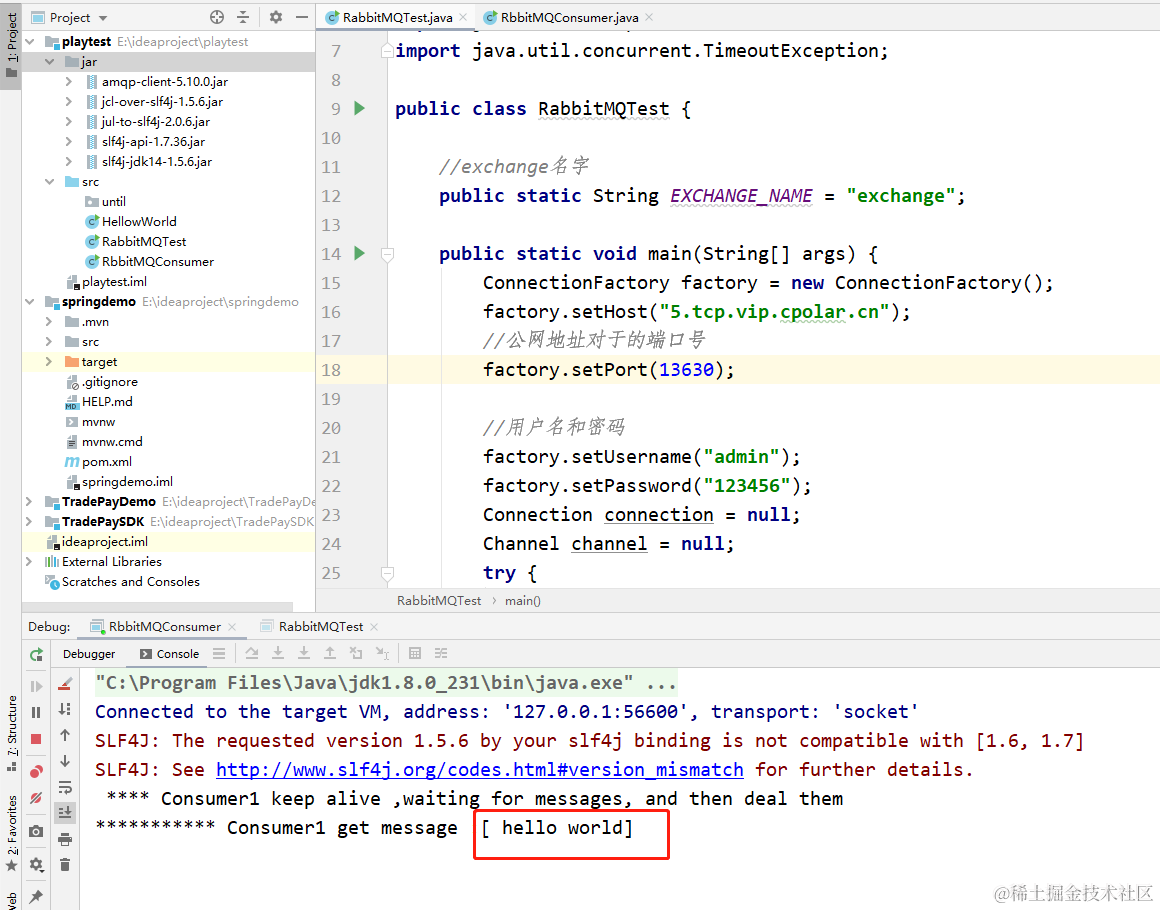Image resolution: width=1160 pixels, height=910 pixels.
Task: Open the Favorites tool window
Action: click(x=11, y=834)
